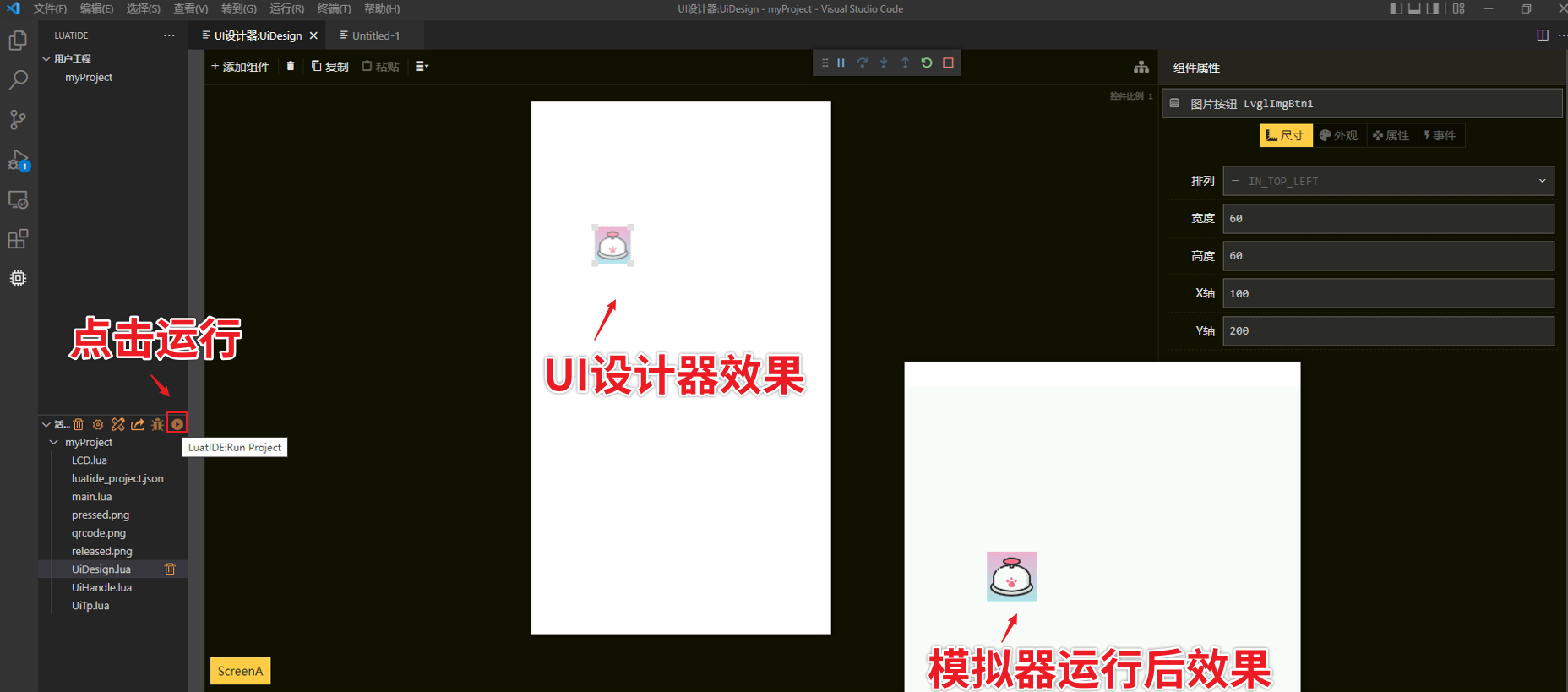This screenshot has width=1568, height=692.
Task: Toggle secondary side bar layout icon
Action: tap(1433, 8)
